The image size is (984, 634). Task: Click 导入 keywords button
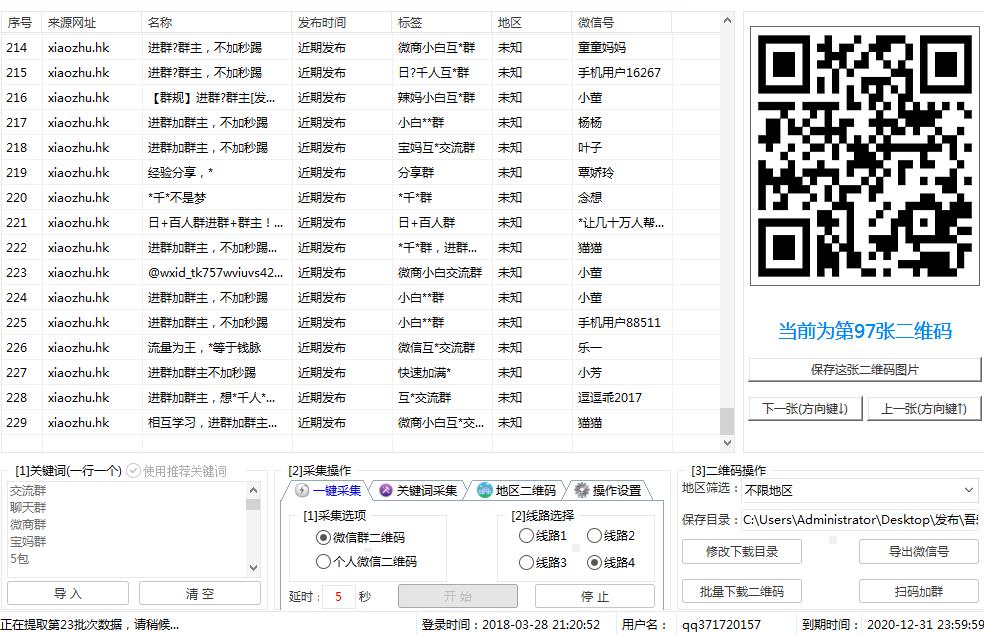tap(68, 593)
